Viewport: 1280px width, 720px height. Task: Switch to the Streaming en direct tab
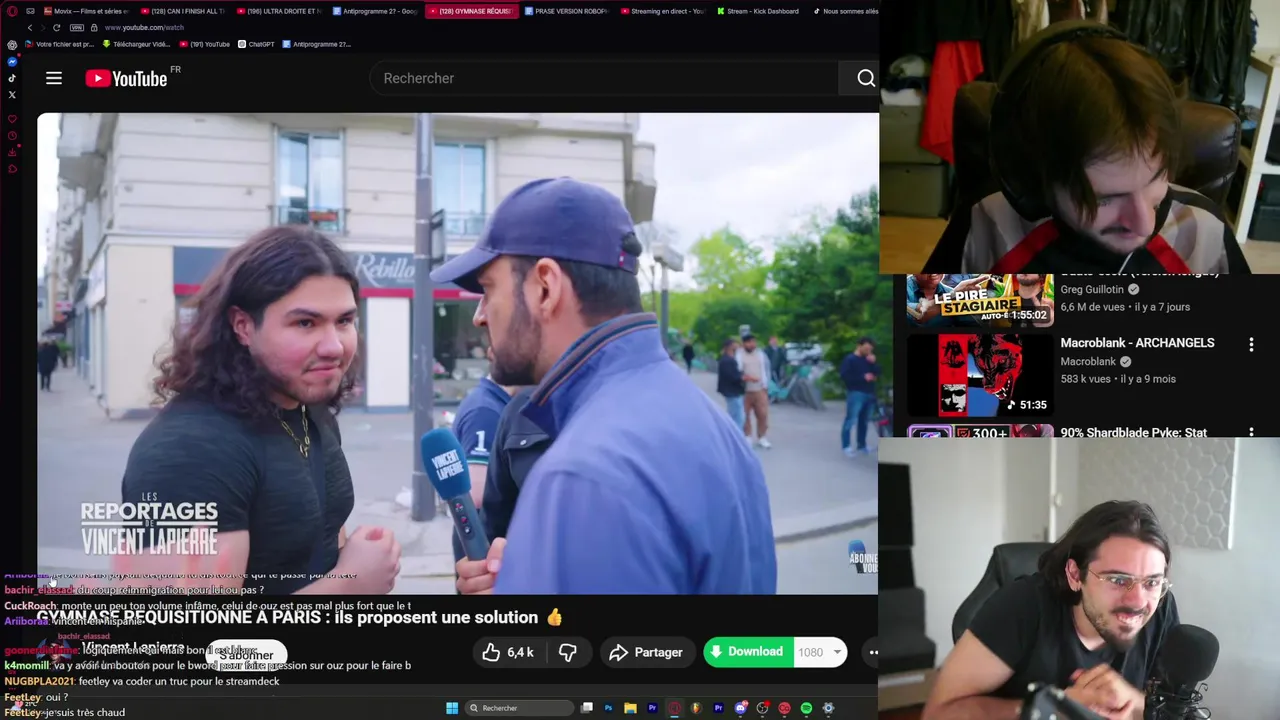click(663, 11)
